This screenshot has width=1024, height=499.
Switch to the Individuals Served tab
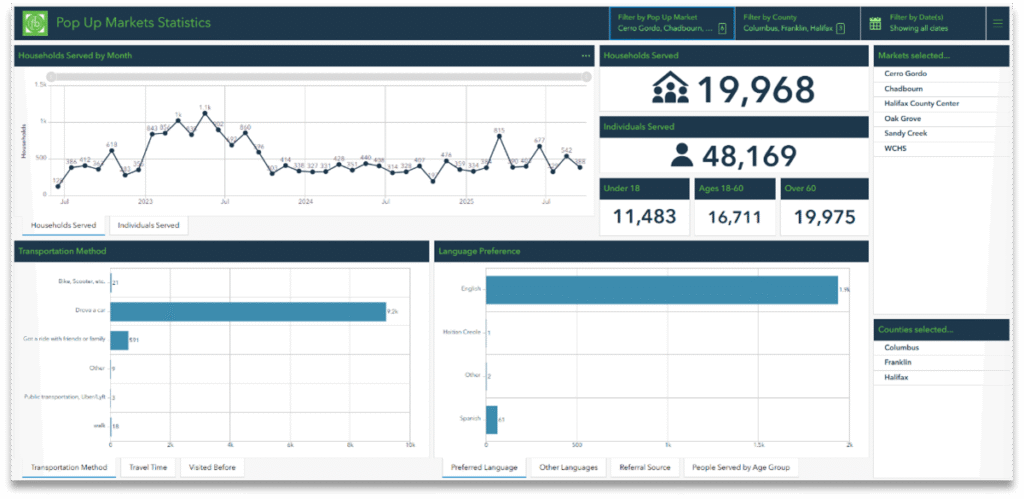pyautogui.click(x=148, y=225)
